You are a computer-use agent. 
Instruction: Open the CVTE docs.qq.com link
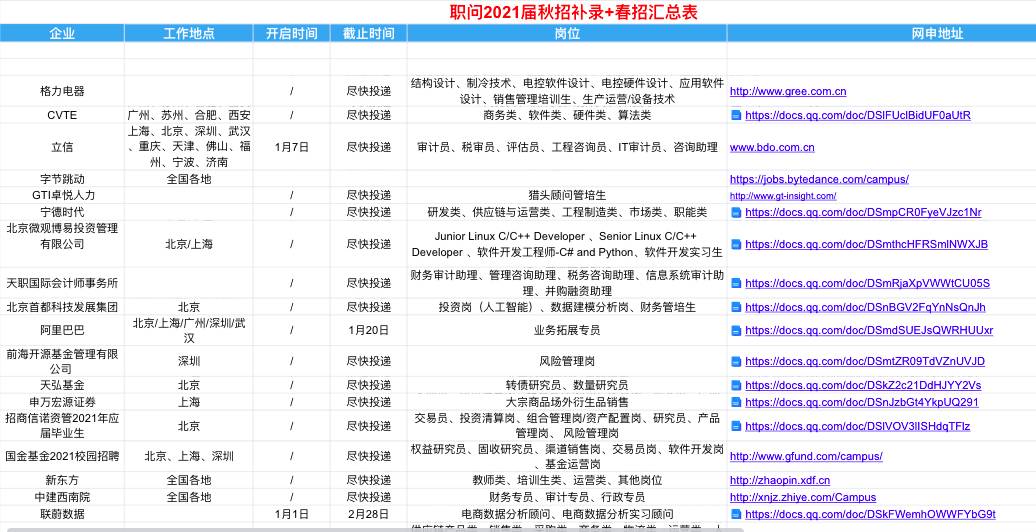pos(858,115)
